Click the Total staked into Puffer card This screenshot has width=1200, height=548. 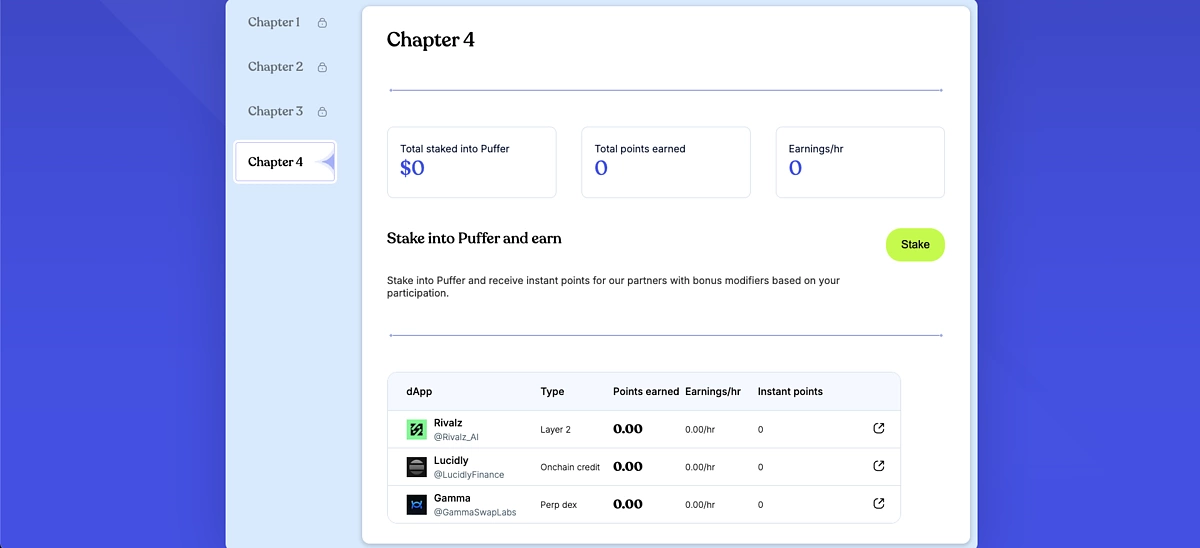pyautogui.click(x=472, y=162)
